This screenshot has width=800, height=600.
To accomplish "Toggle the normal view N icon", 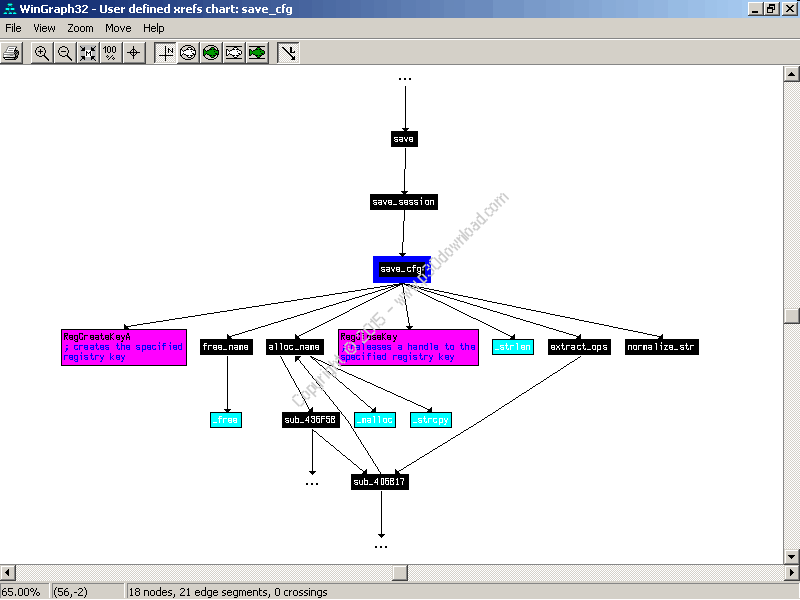I will (x=165, y=53).
